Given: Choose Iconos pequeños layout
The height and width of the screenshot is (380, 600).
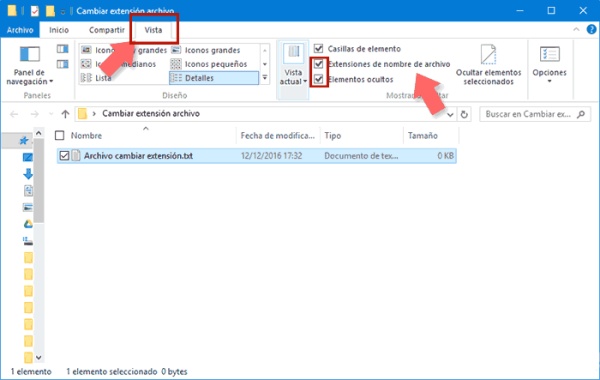Looking at the screenshot, I should (x=209, y=64).
